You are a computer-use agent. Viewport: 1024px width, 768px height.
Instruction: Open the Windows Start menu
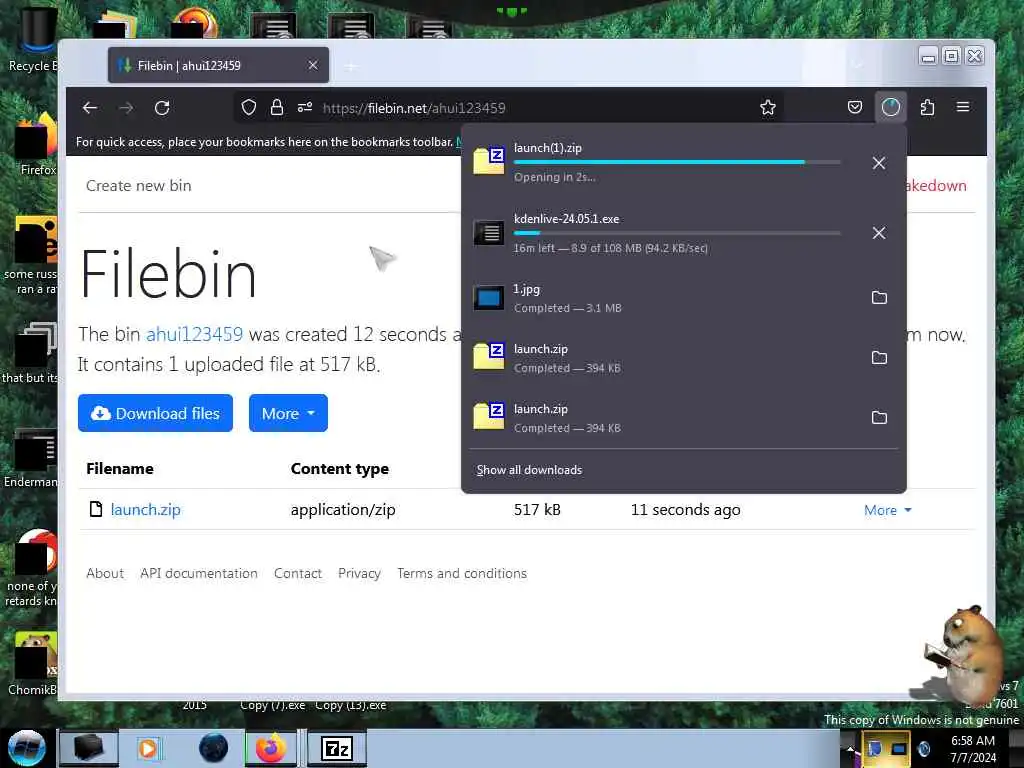(x=26, y=748)
